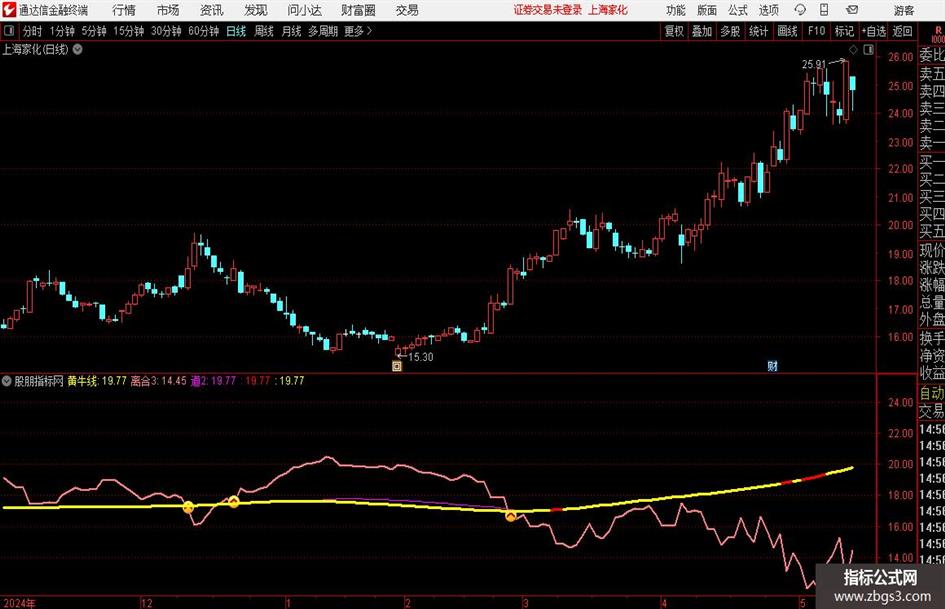Expand the 股朋指标网 indicator dropdown arrow
This screenshot has height=609, width=945.
click(x=7, y=380)
